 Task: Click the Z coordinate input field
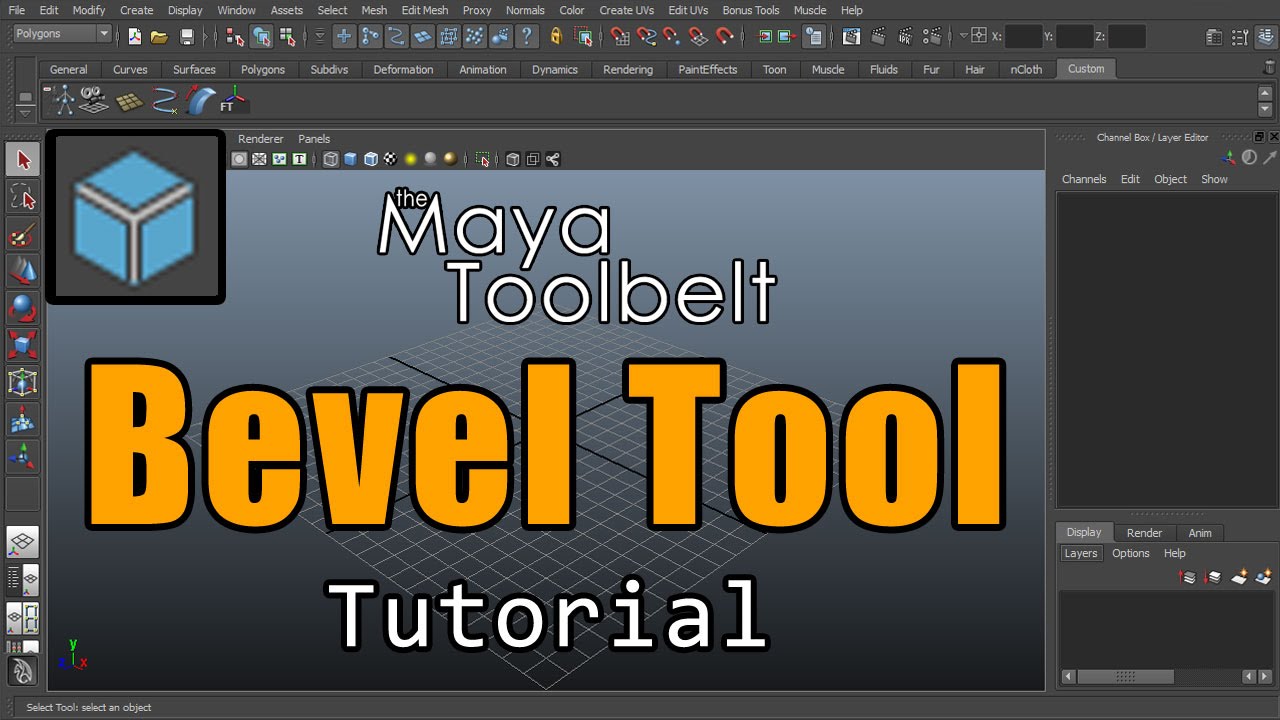pos(1127,37)
